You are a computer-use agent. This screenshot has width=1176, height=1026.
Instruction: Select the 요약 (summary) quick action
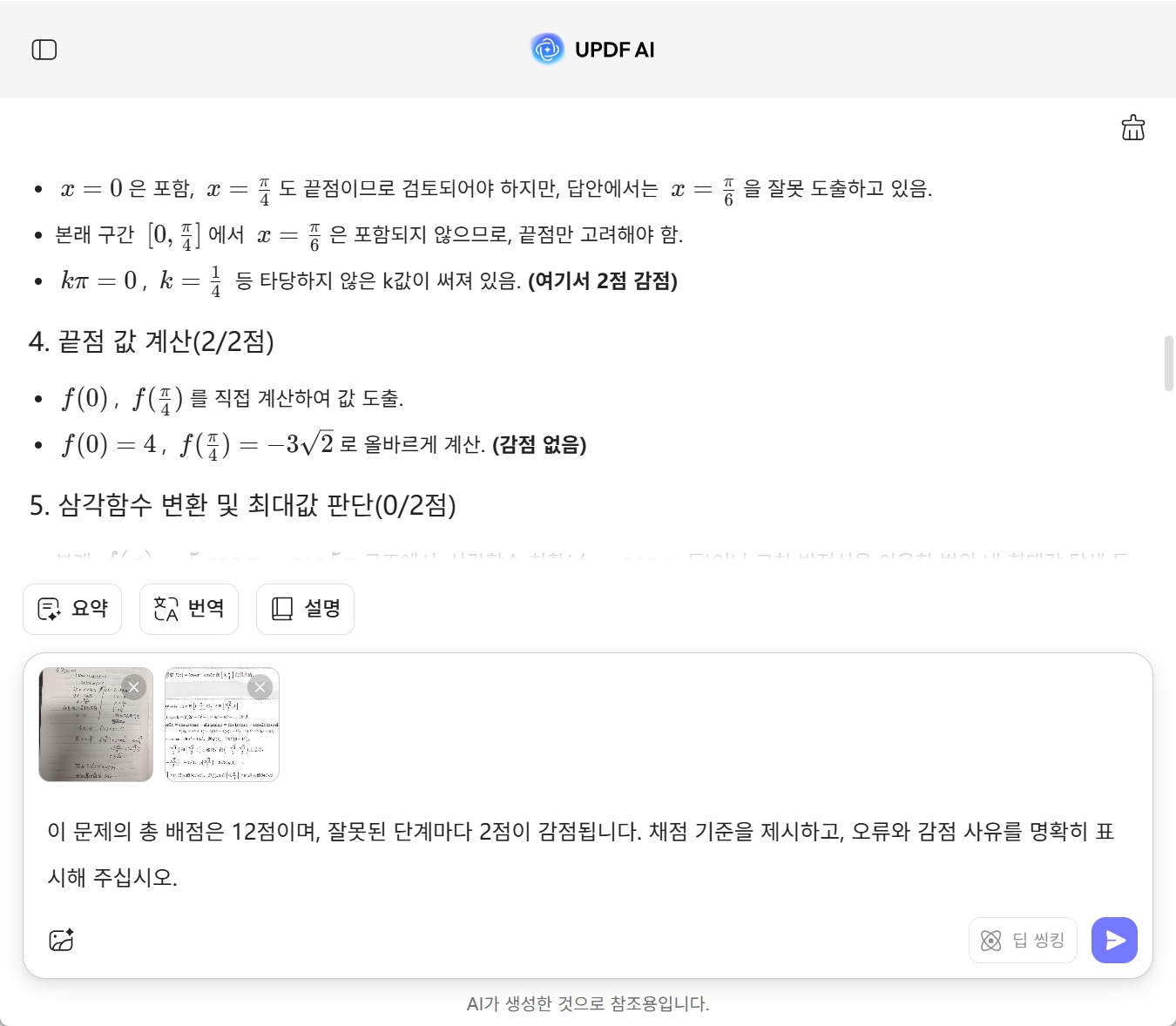click(72, 609)
